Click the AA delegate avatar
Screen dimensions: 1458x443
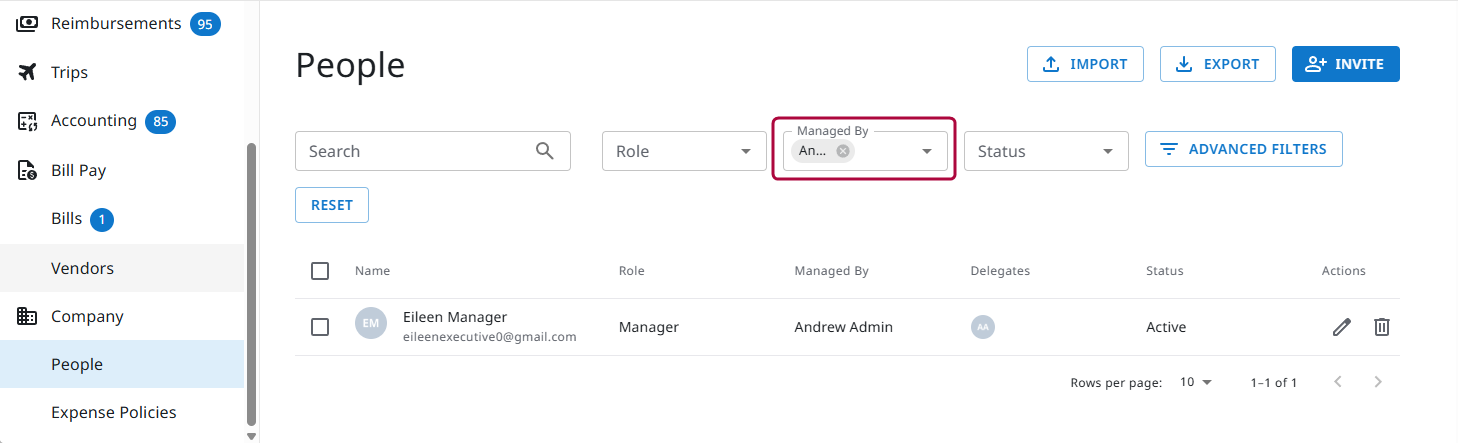(982, 327)
